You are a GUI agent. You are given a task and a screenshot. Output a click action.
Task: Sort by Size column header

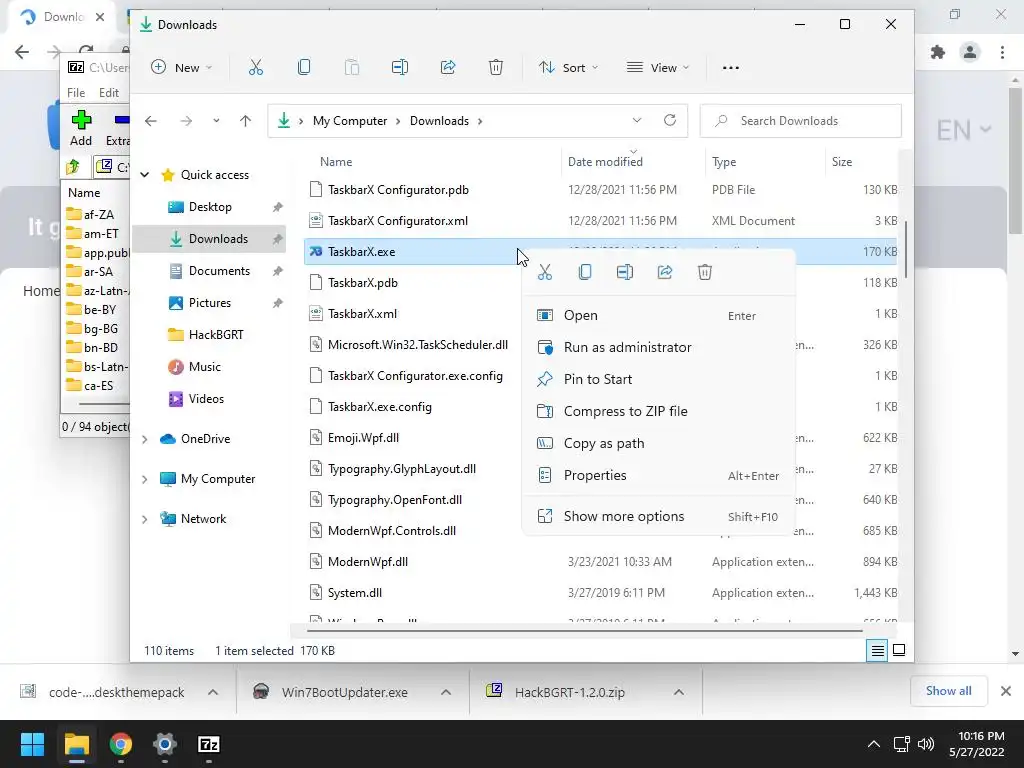(x=842, y=162)
